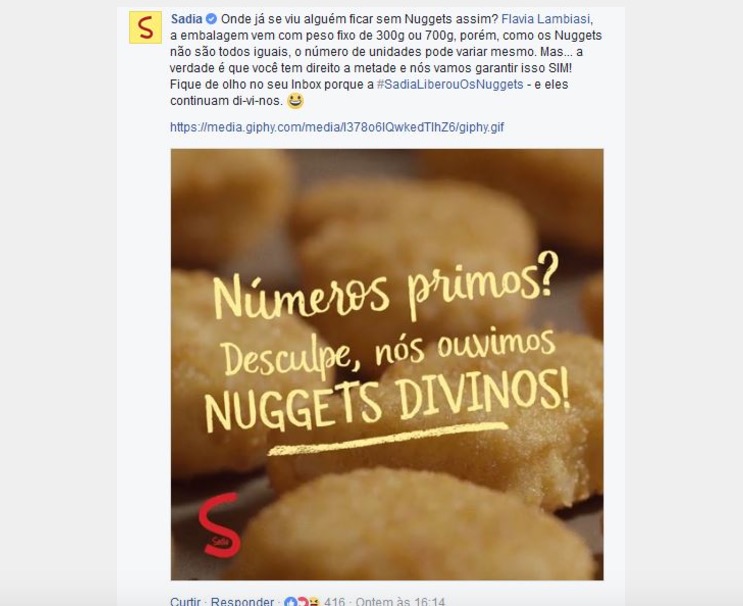Viewport: 743px width, 606px height.
Task: Open the nuggets image attachment
Action: point(387,364)
